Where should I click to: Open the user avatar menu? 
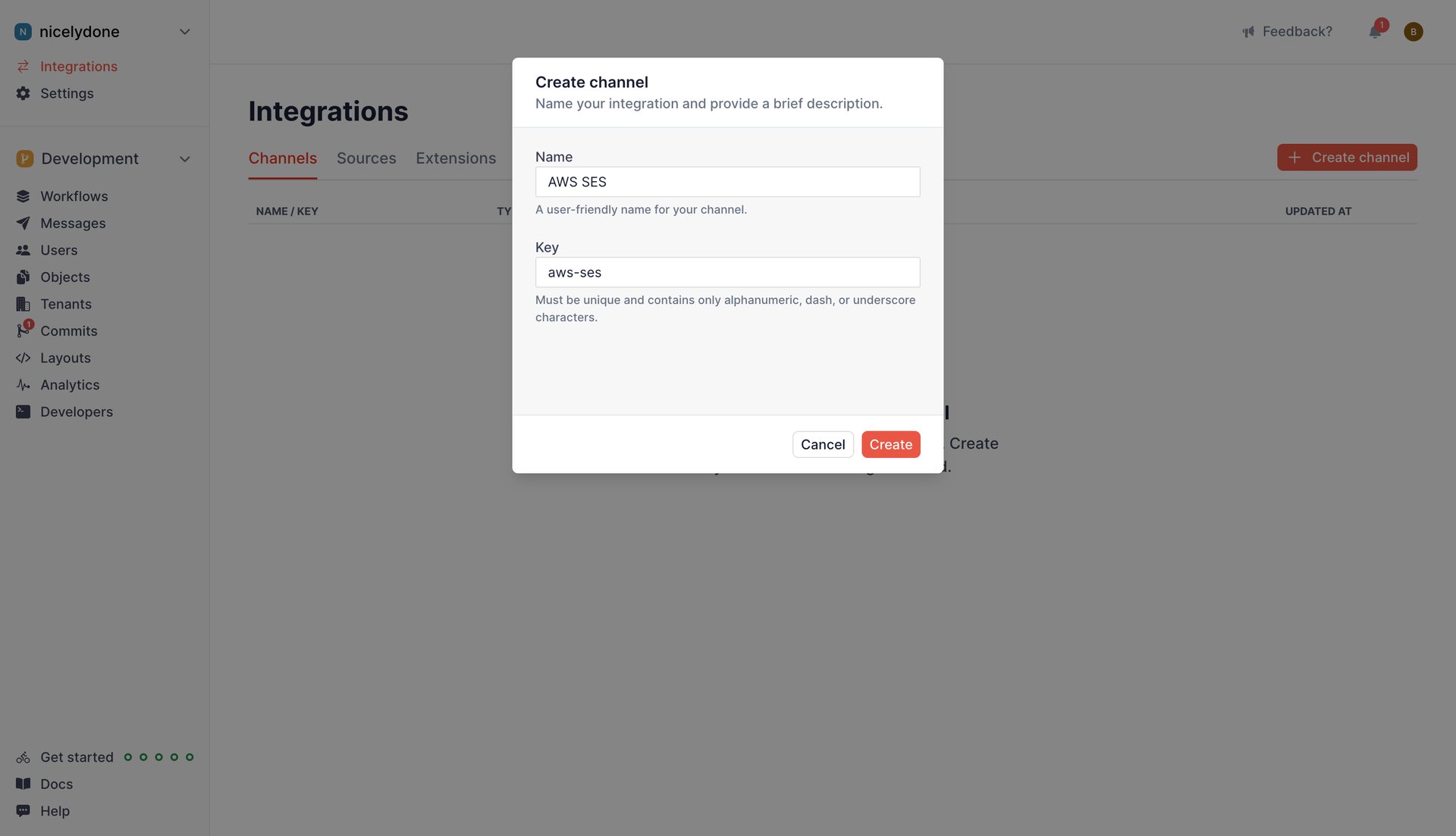click(x=1414, y=31)
